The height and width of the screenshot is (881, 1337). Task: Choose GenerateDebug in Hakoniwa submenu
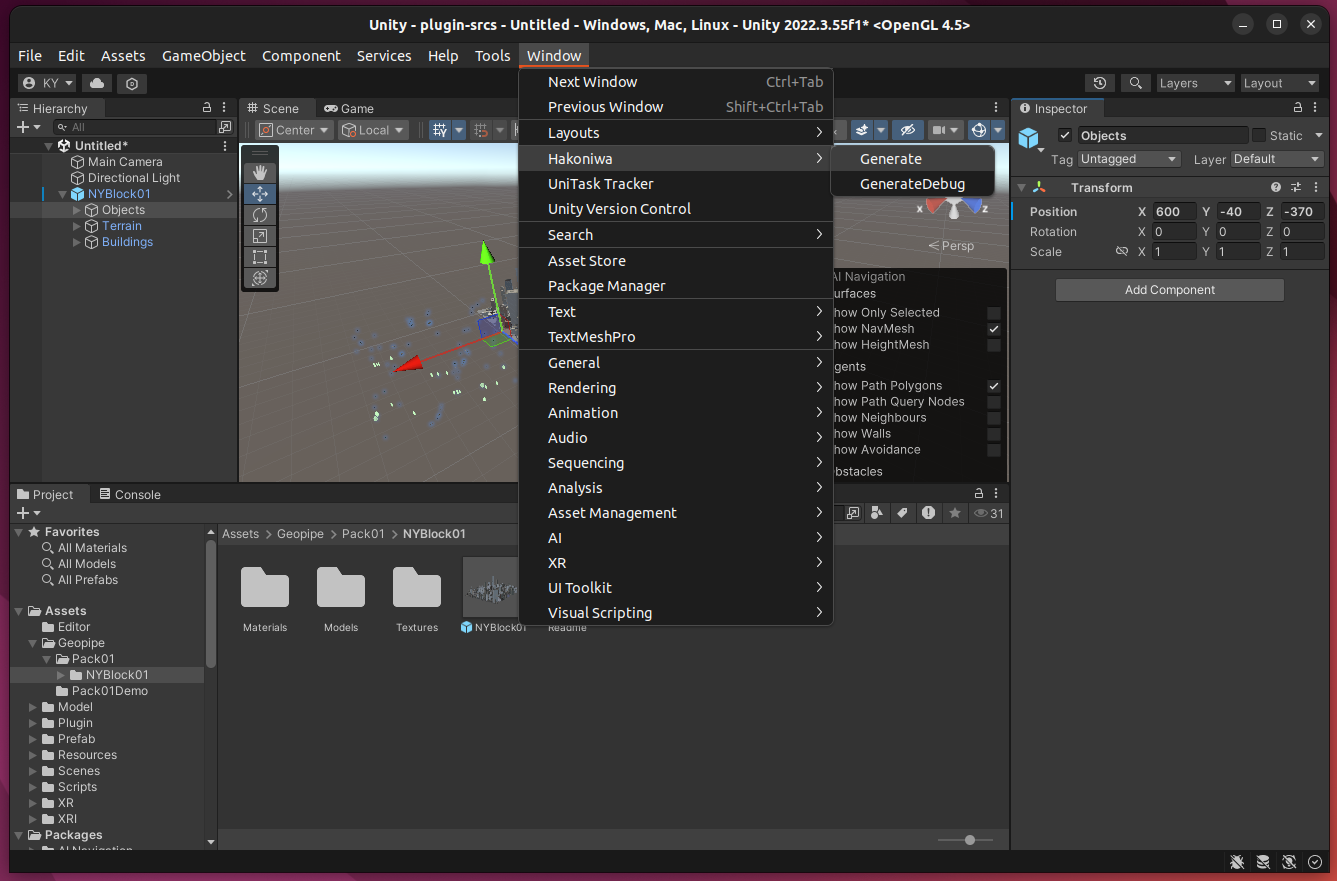coord(912,184)
